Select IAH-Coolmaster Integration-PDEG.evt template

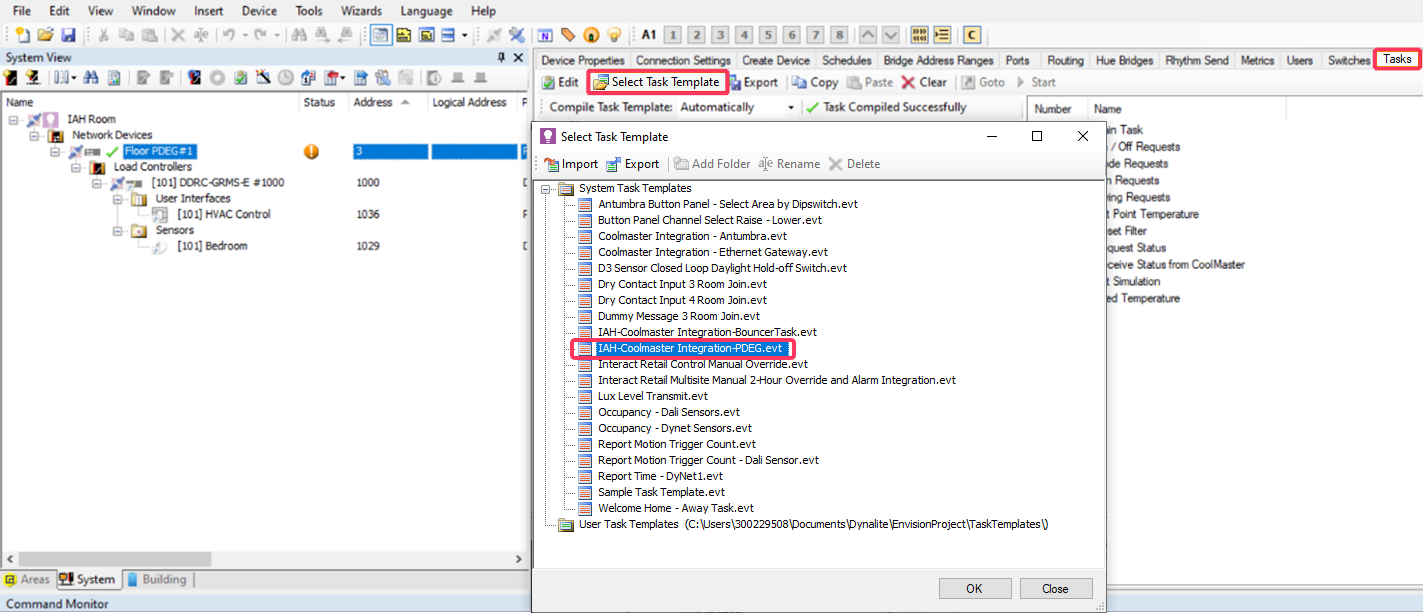[x=692, y=348]
